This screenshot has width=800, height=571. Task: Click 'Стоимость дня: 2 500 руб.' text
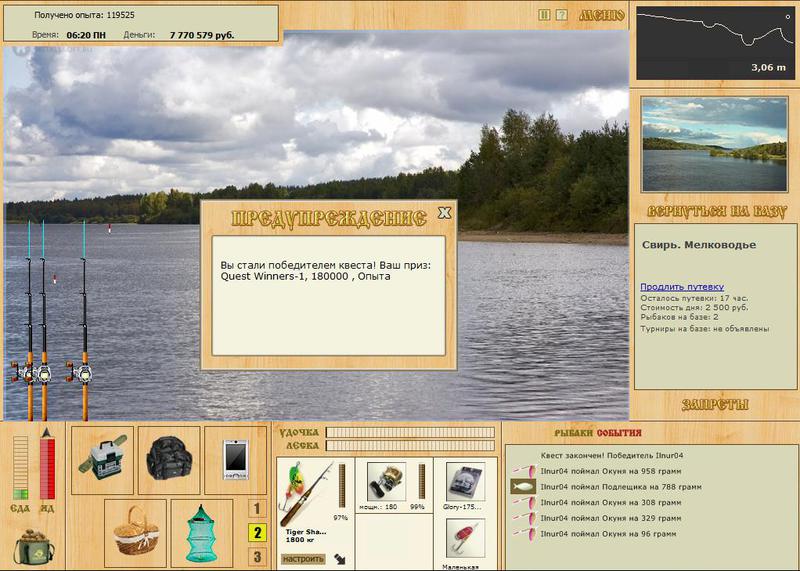click(x=694, y=308)
